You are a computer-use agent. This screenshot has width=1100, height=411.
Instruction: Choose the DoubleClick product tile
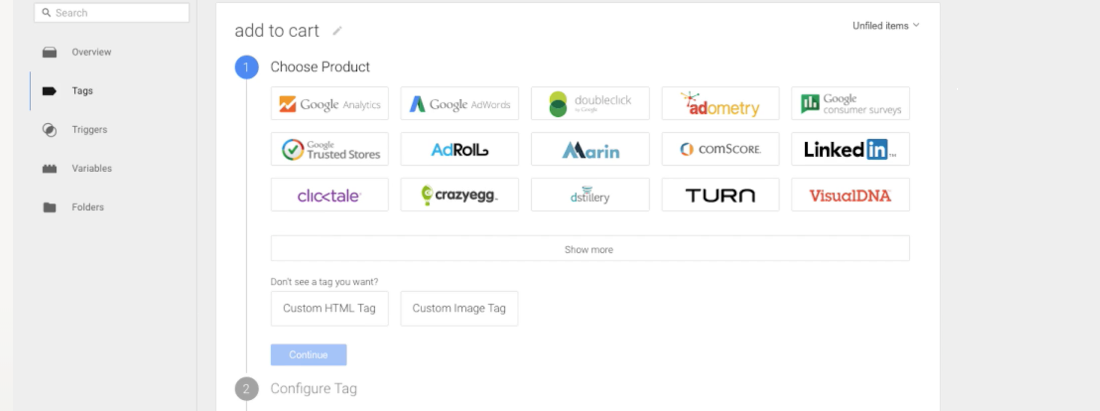pos(590,104)
